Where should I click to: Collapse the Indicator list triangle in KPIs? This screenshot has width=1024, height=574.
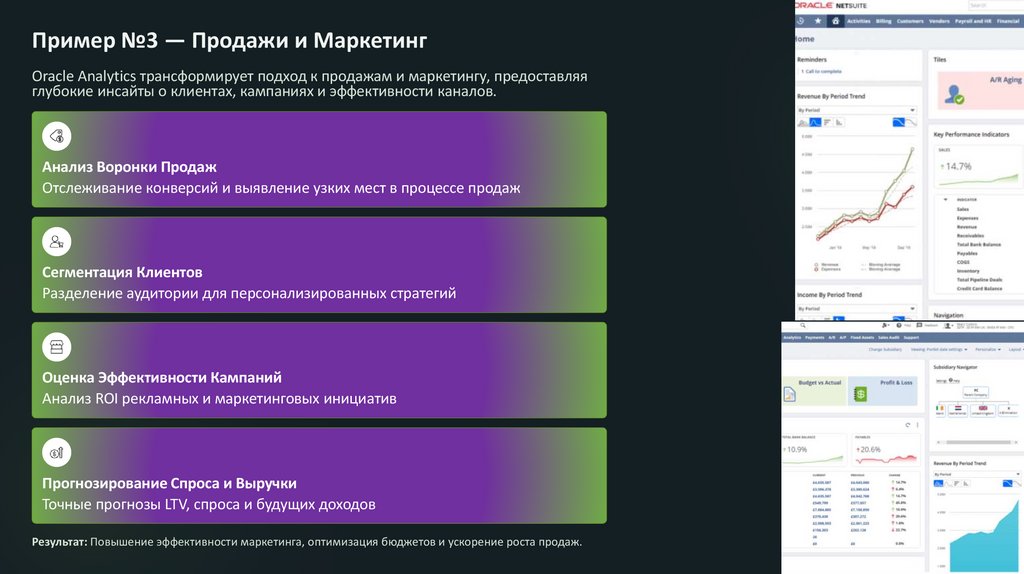945,199
